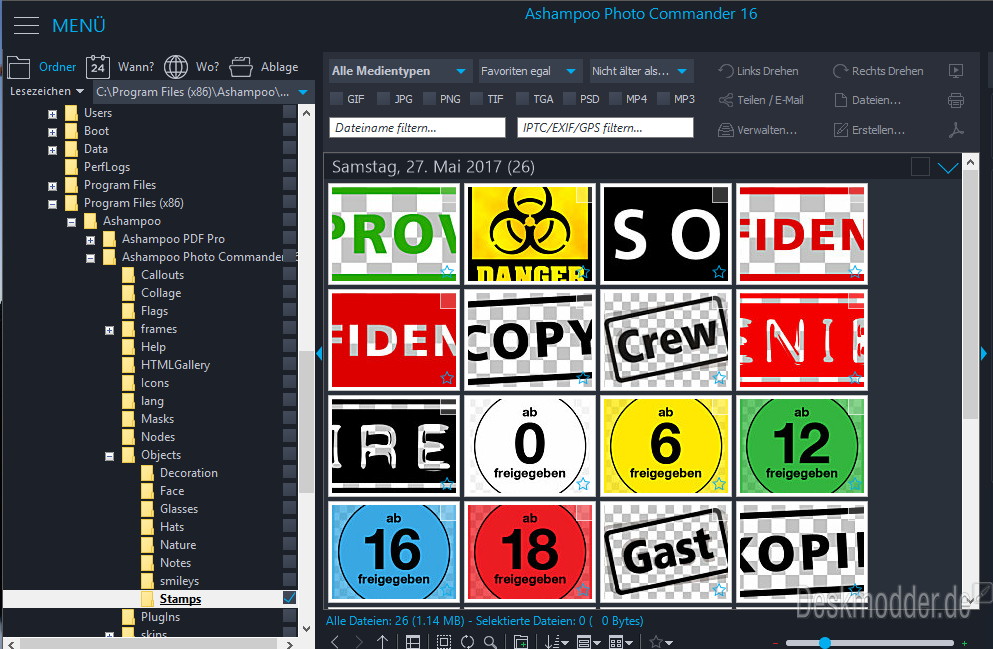Open the sort order dropdown icon
This screenshot has height=649, width=993.
(556, 641)
